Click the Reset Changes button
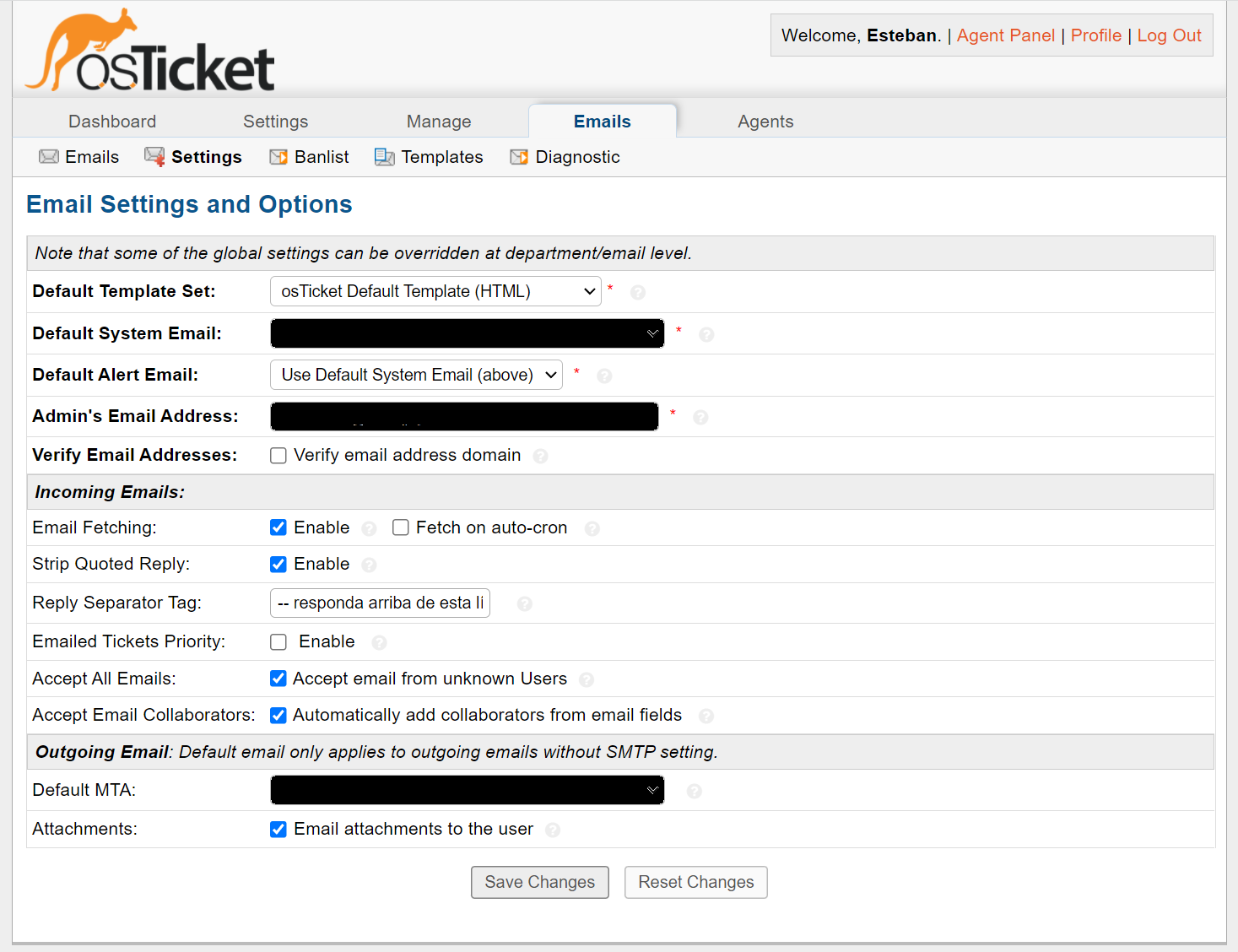The image size is (1238, 952). point(695,882)
